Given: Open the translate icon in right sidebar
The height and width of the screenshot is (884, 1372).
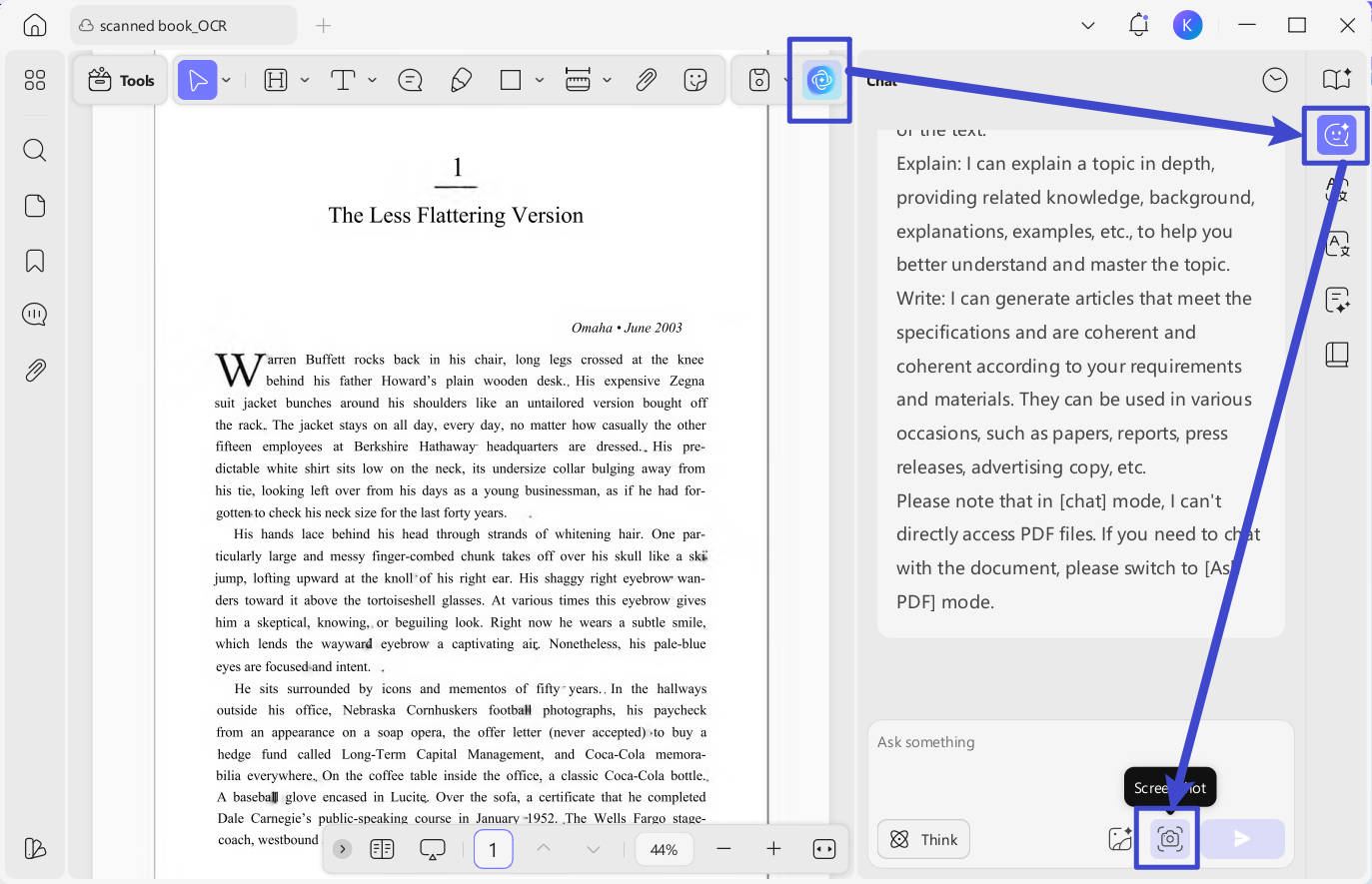Looking at the screenshot, I should click(x=1337, y=243).
